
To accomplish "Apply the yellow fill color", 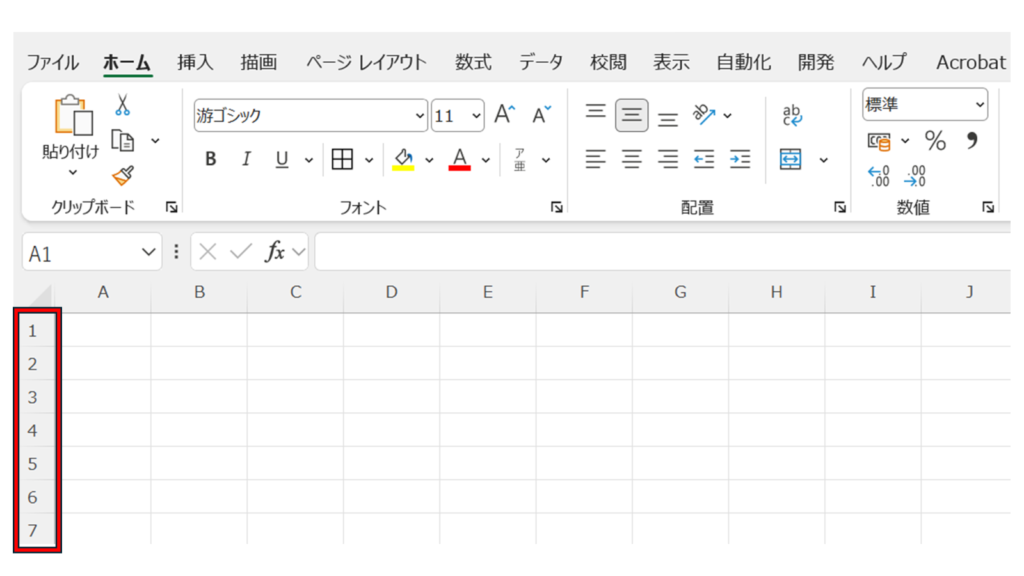I will (x=404, y=160).
